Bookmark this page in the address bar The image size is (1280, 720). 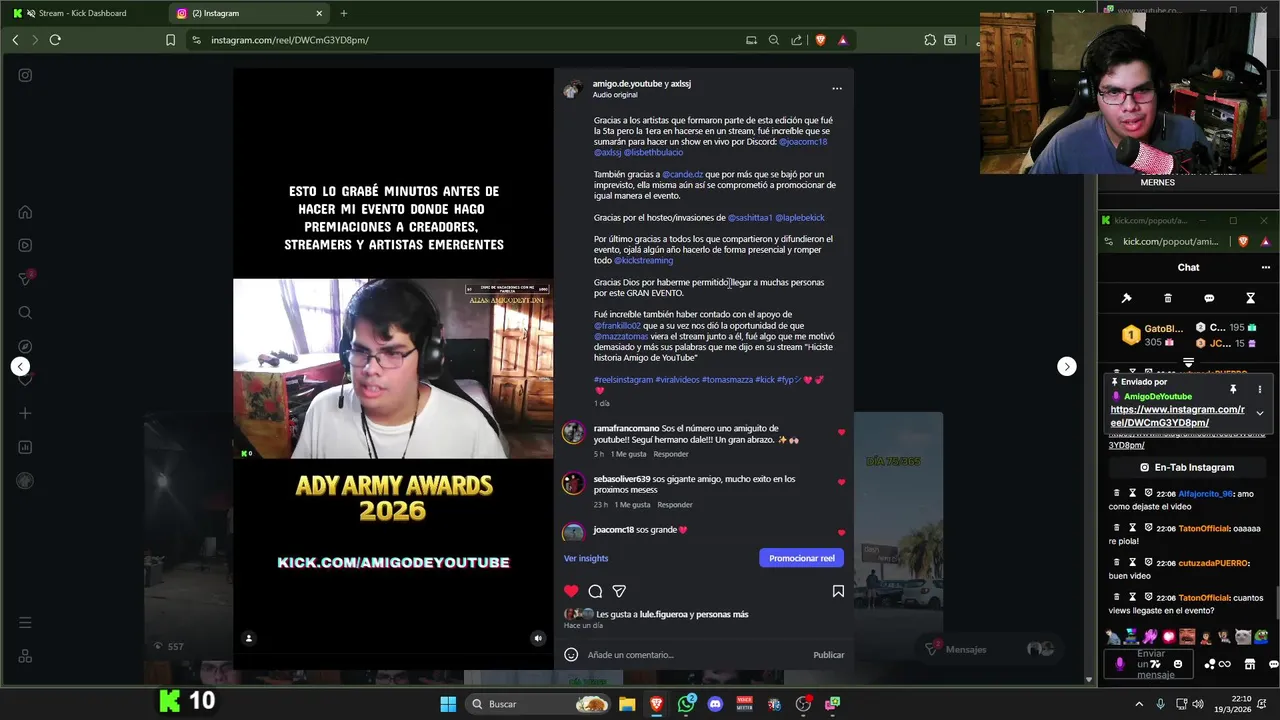click(170, 40)
